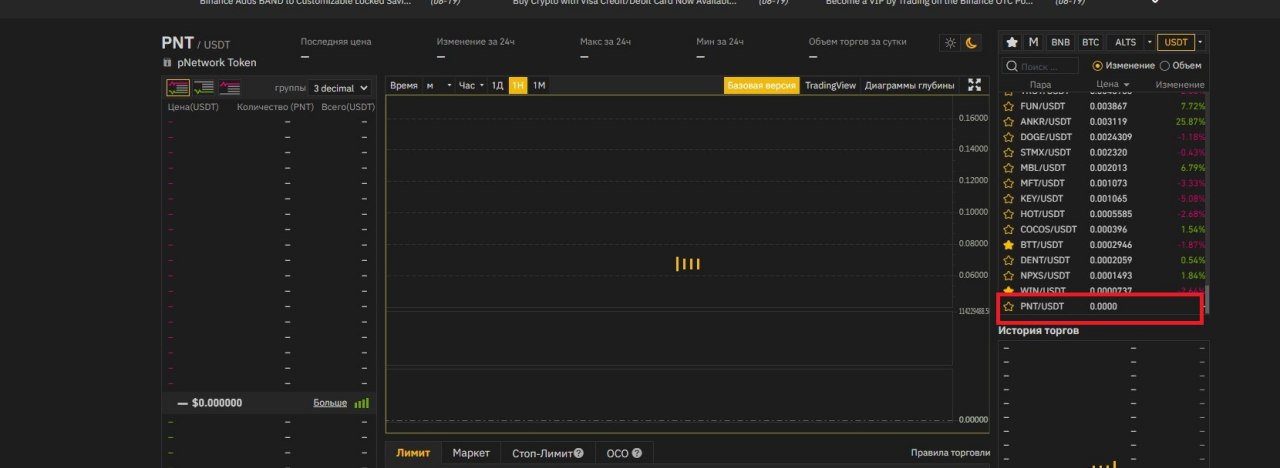This screenshot has width=1280, height=468.
Task: Show buy-orders-only order book view
Action: pos(203,88)
